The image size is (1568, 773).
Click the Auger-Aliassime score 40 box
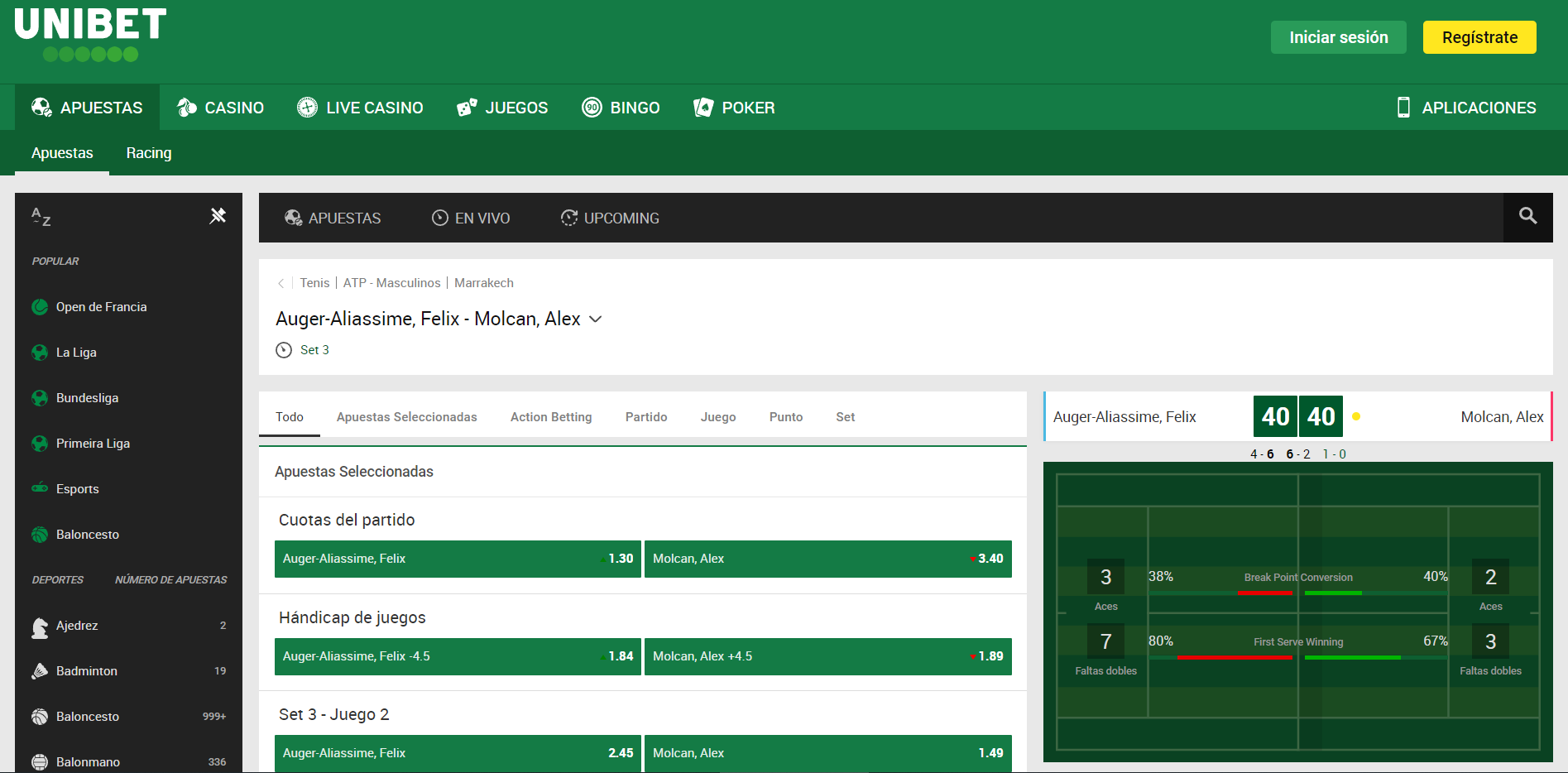1275,416
